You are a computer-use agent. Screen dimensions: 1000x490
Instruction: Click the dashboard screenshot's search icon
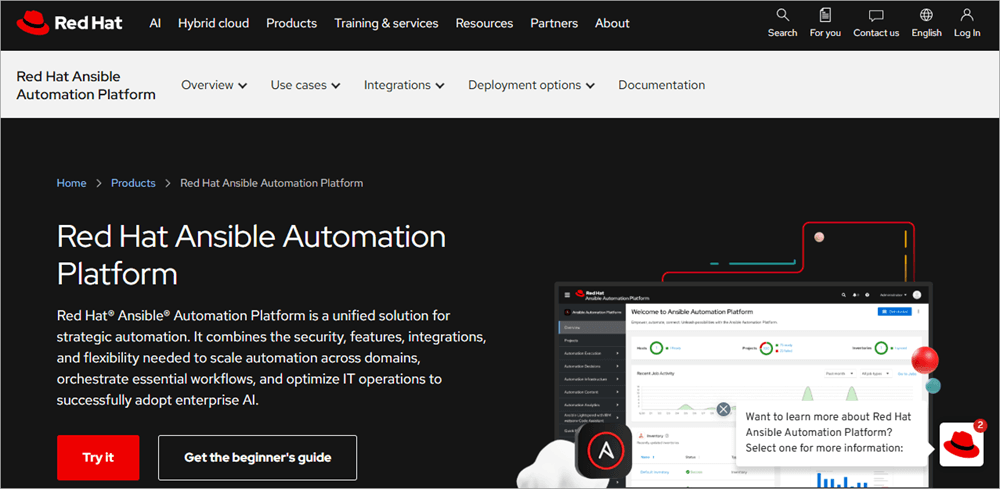pos(844,295)
